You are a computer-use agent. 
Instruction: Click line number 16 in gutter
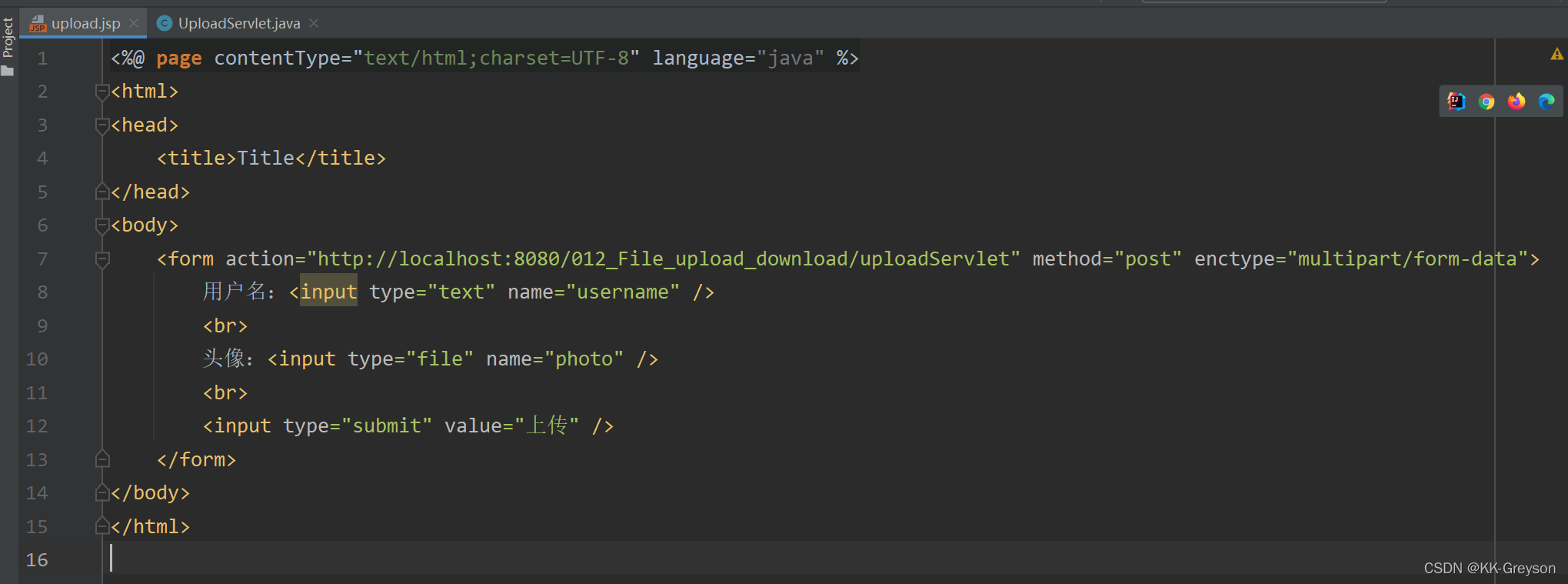[x=37, y=560]
